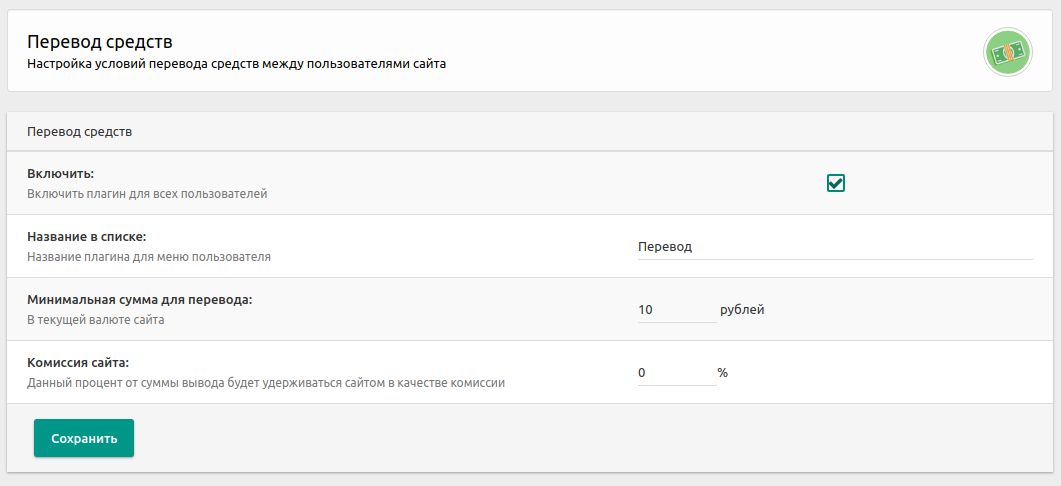The width and height of the screenshot is (1061, 486).
Task: Click hint 'Включить плагин для всех пользователей'
Action: (147, 194)
